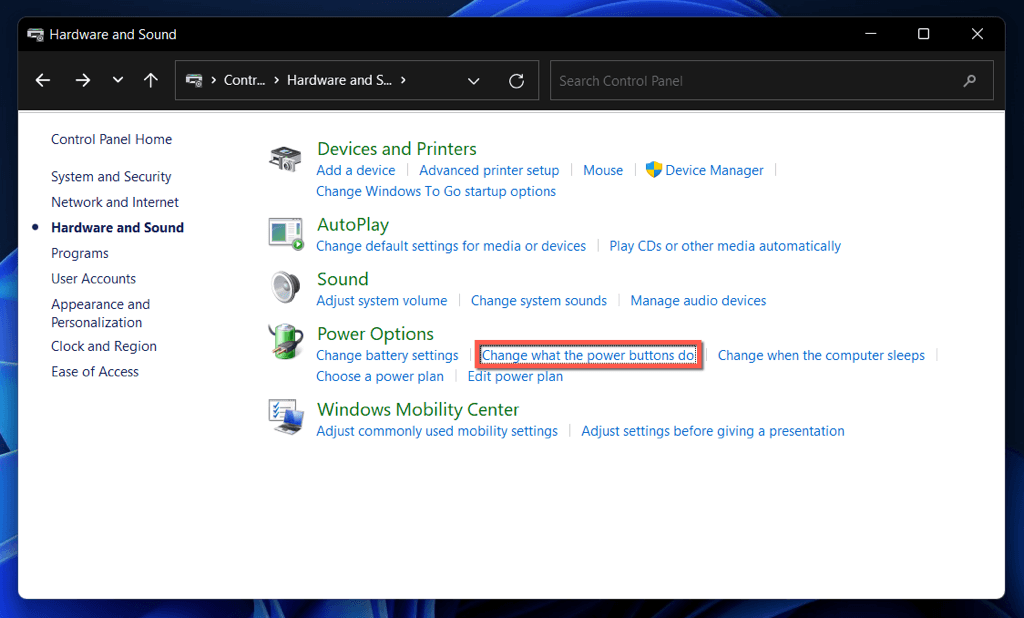1024x618 pixels.
Task: Navigate up one level with up arrow
Action: pos(151,81)
